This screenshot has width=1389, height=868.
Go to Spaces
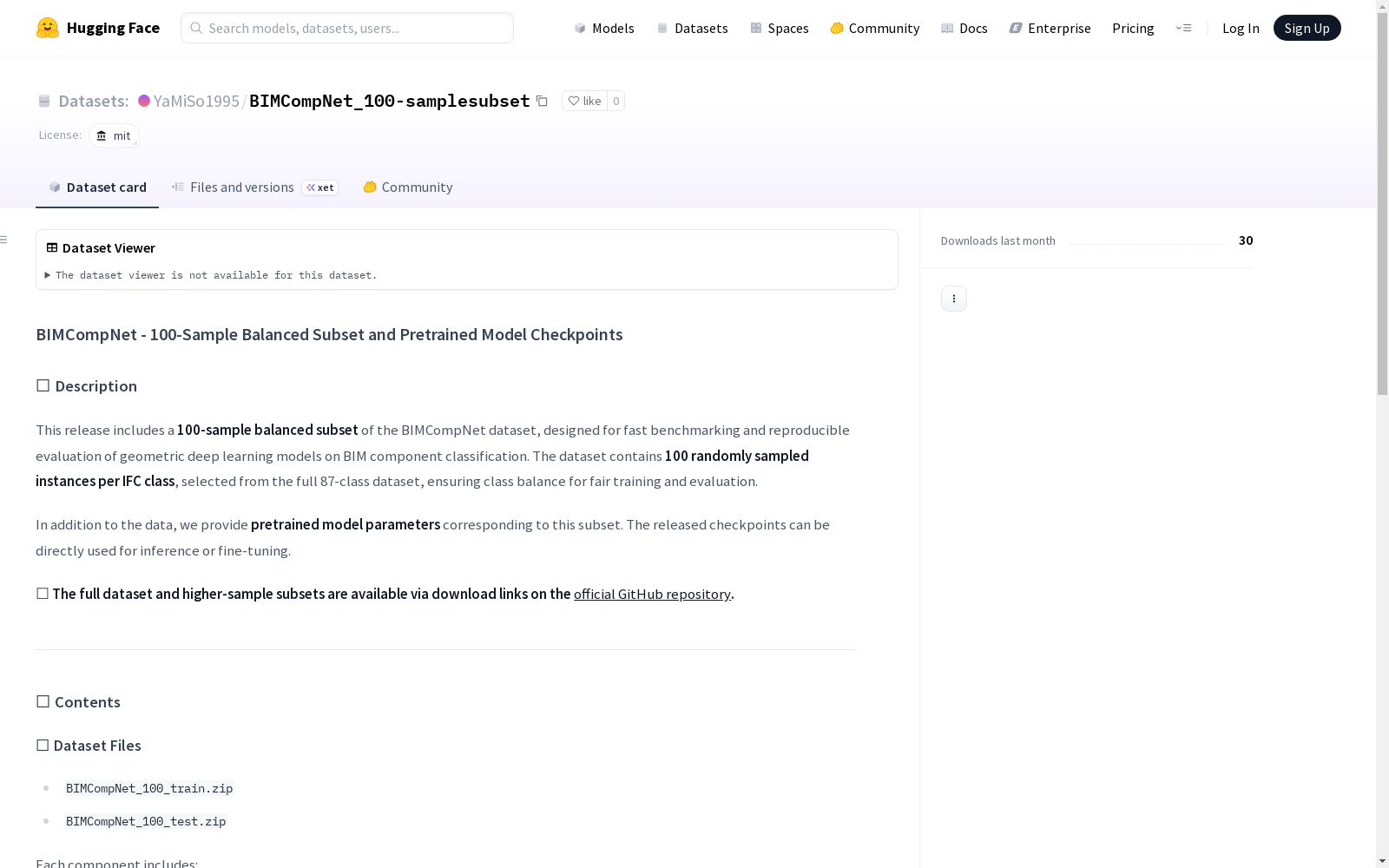point(779,28)
